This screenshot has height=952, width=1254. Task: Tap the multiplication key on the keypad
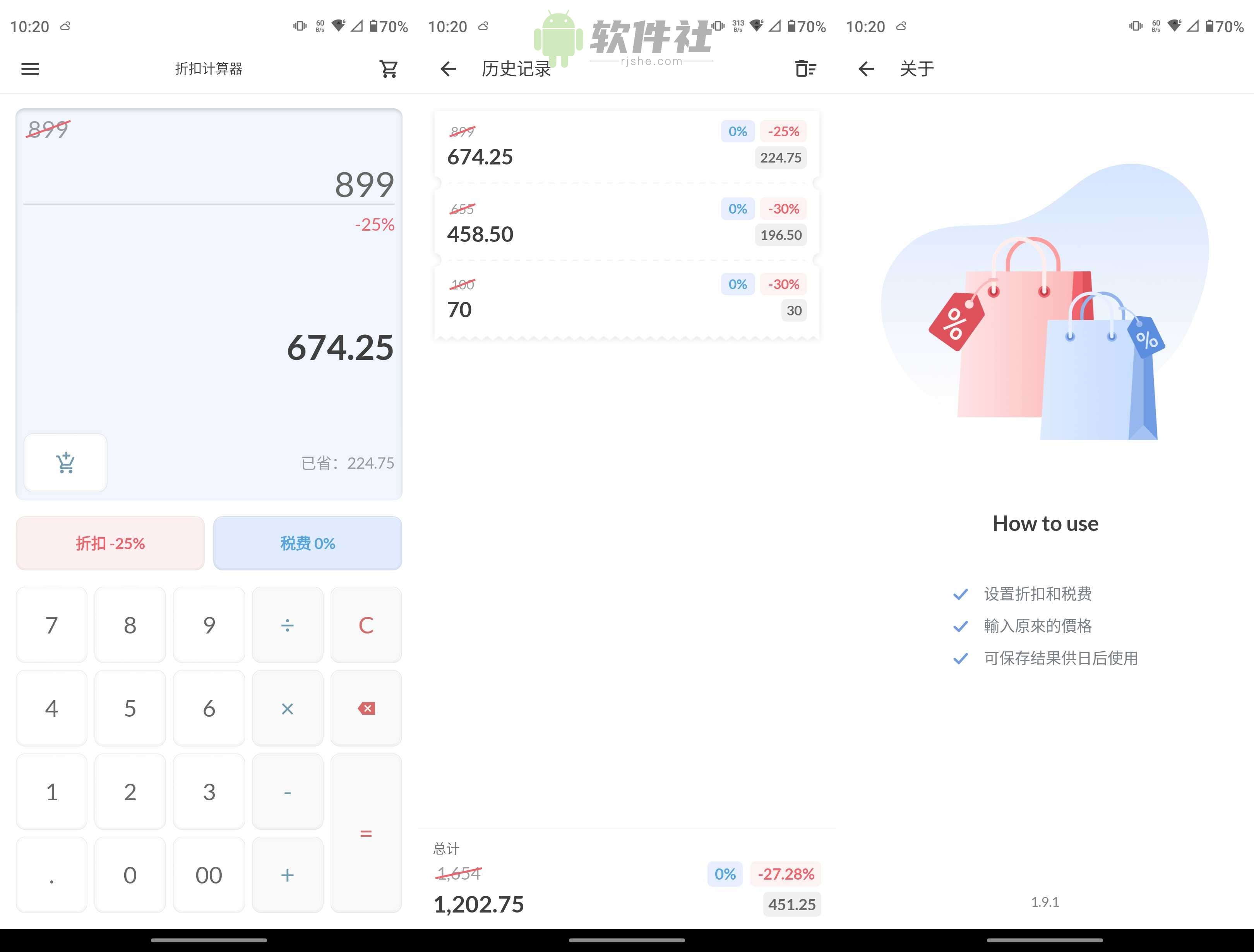coord(288,708)
